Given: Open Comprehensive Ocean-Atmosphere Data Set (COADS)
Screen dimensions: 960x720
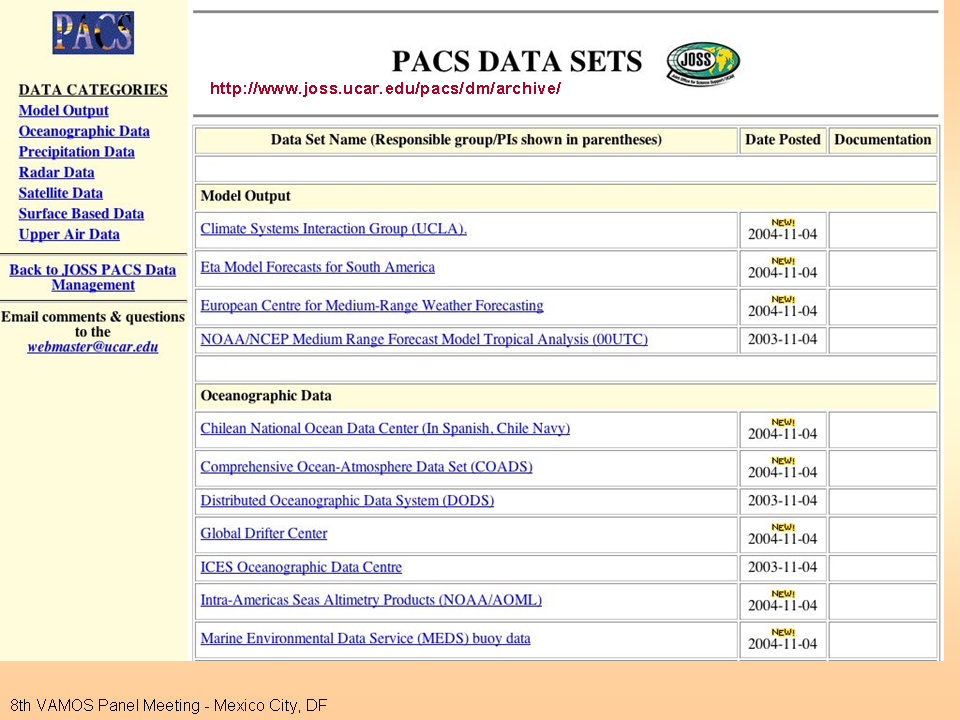Looking at the screenshot, I should (x=366, y=467).
